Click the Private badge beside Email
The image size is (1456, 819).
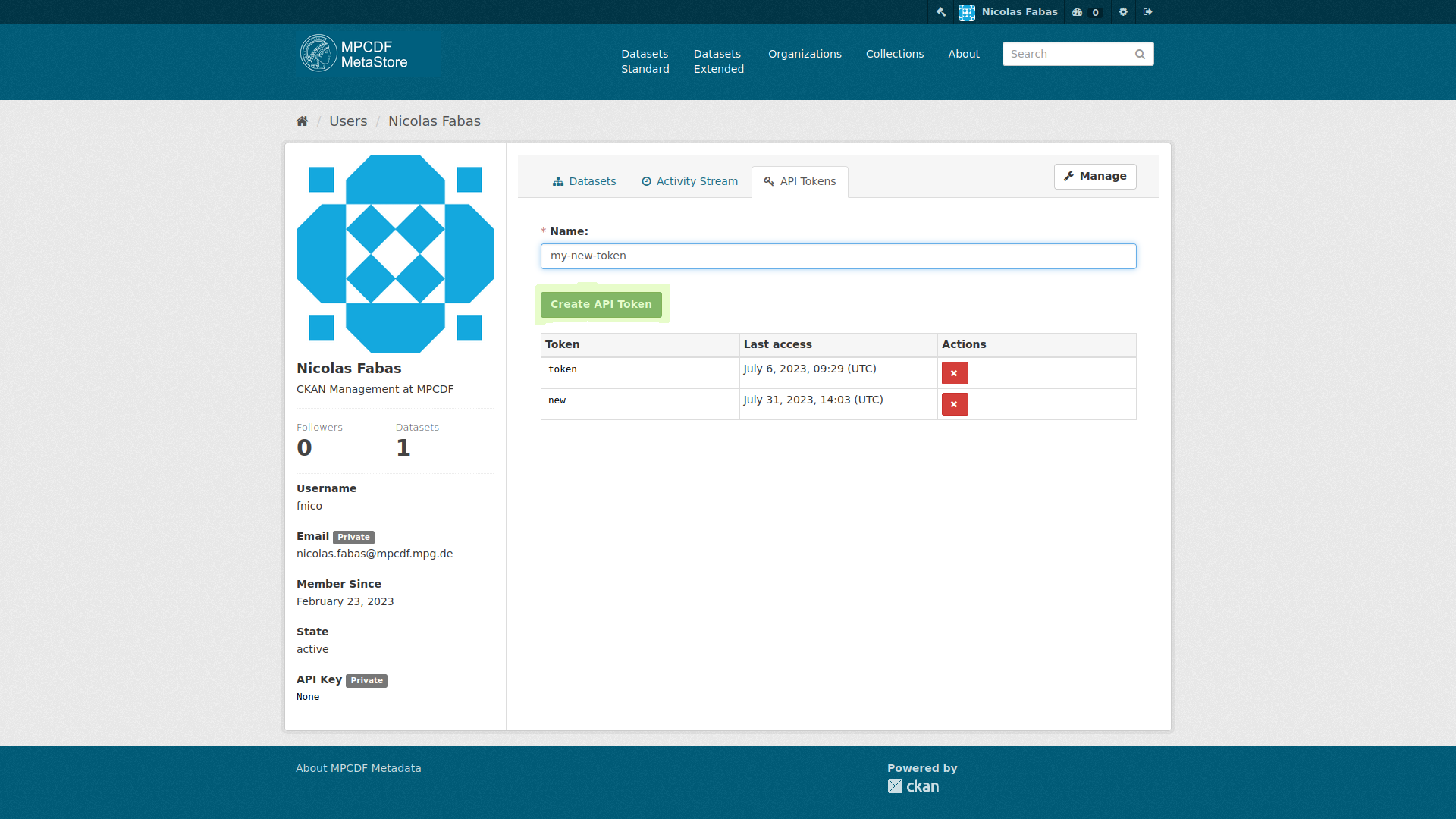click(354, 538)
